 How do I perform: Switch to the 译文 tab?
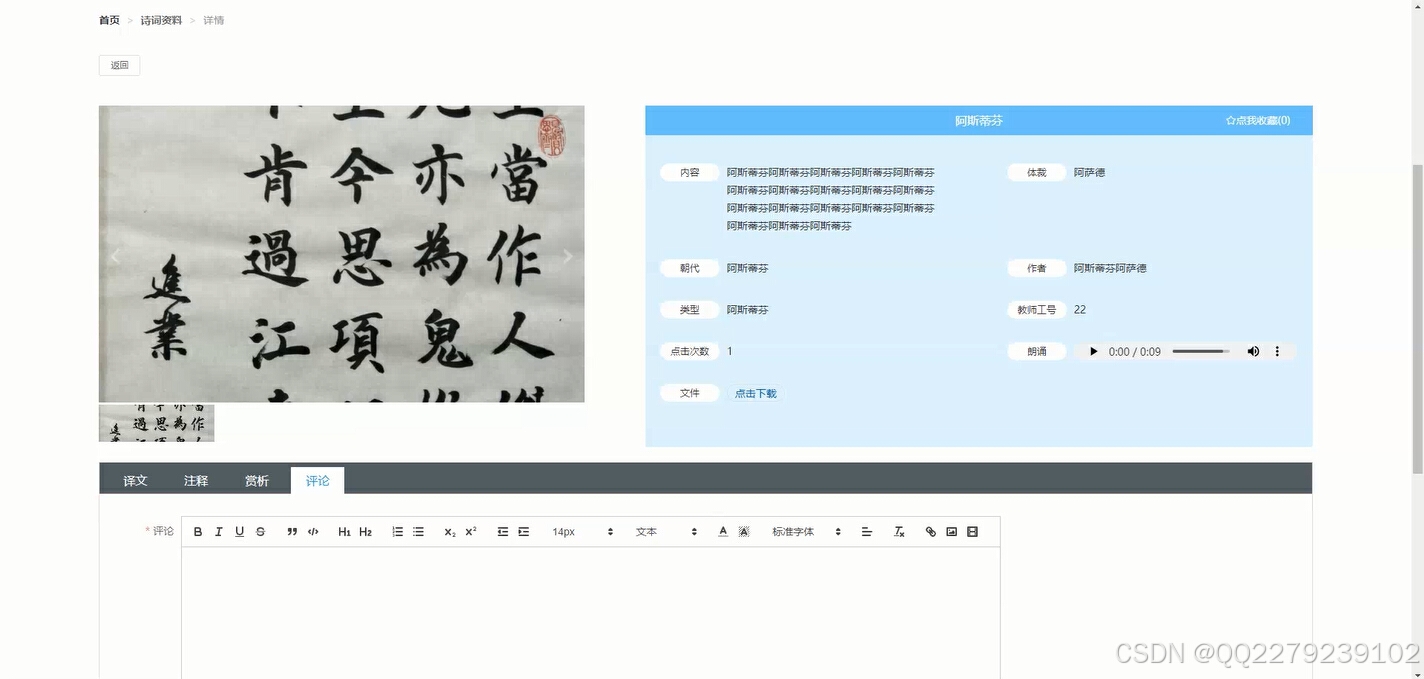click(x=134, y=480)
